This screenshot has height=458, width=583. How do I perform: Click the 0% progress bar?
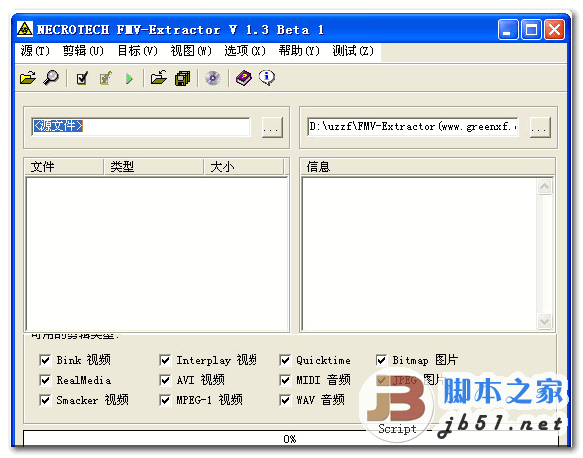click(x=291, y=439)
